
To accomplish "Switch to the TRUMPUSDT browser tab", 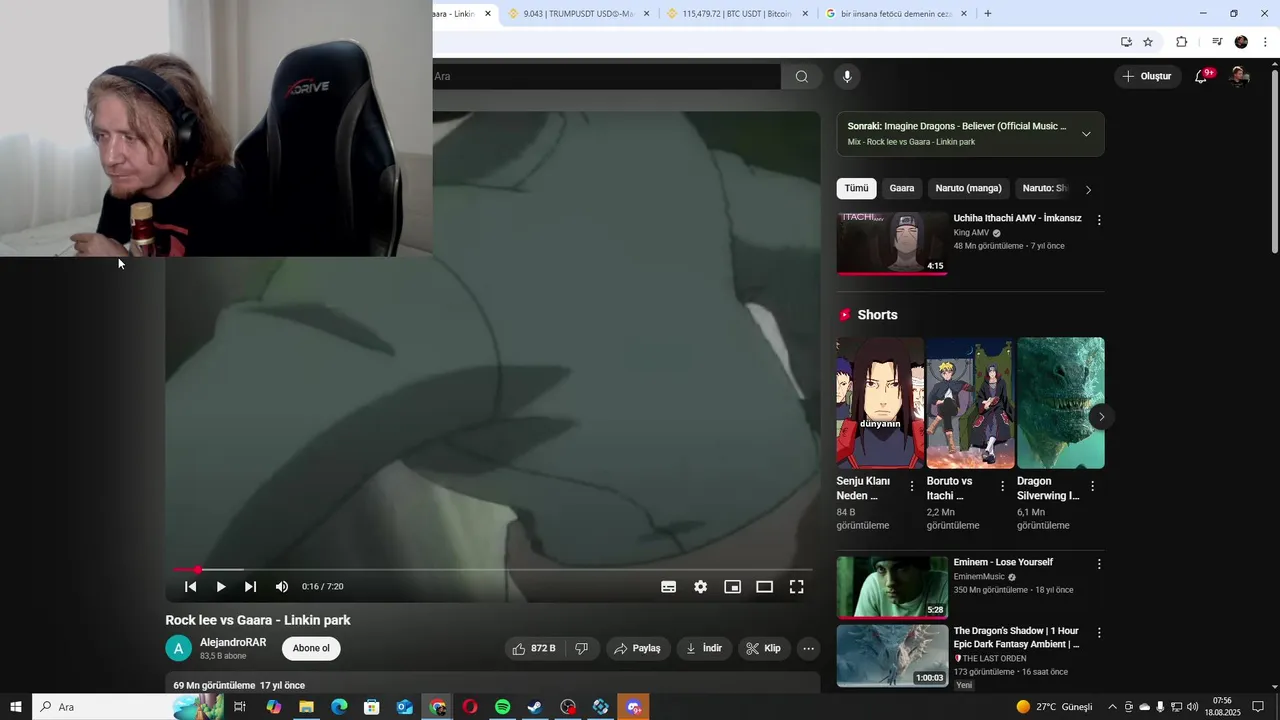I will coord(578,14).
